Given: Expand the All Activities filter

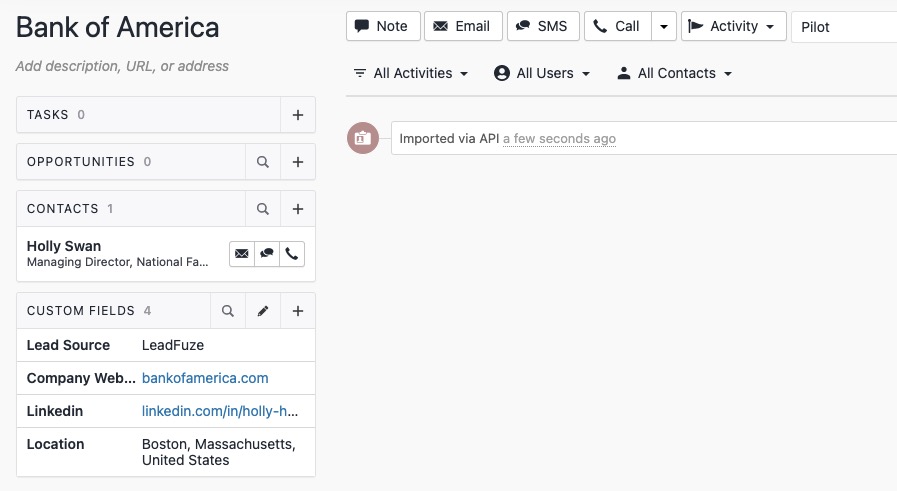Looking at the screenshot, I should [411, 73].
